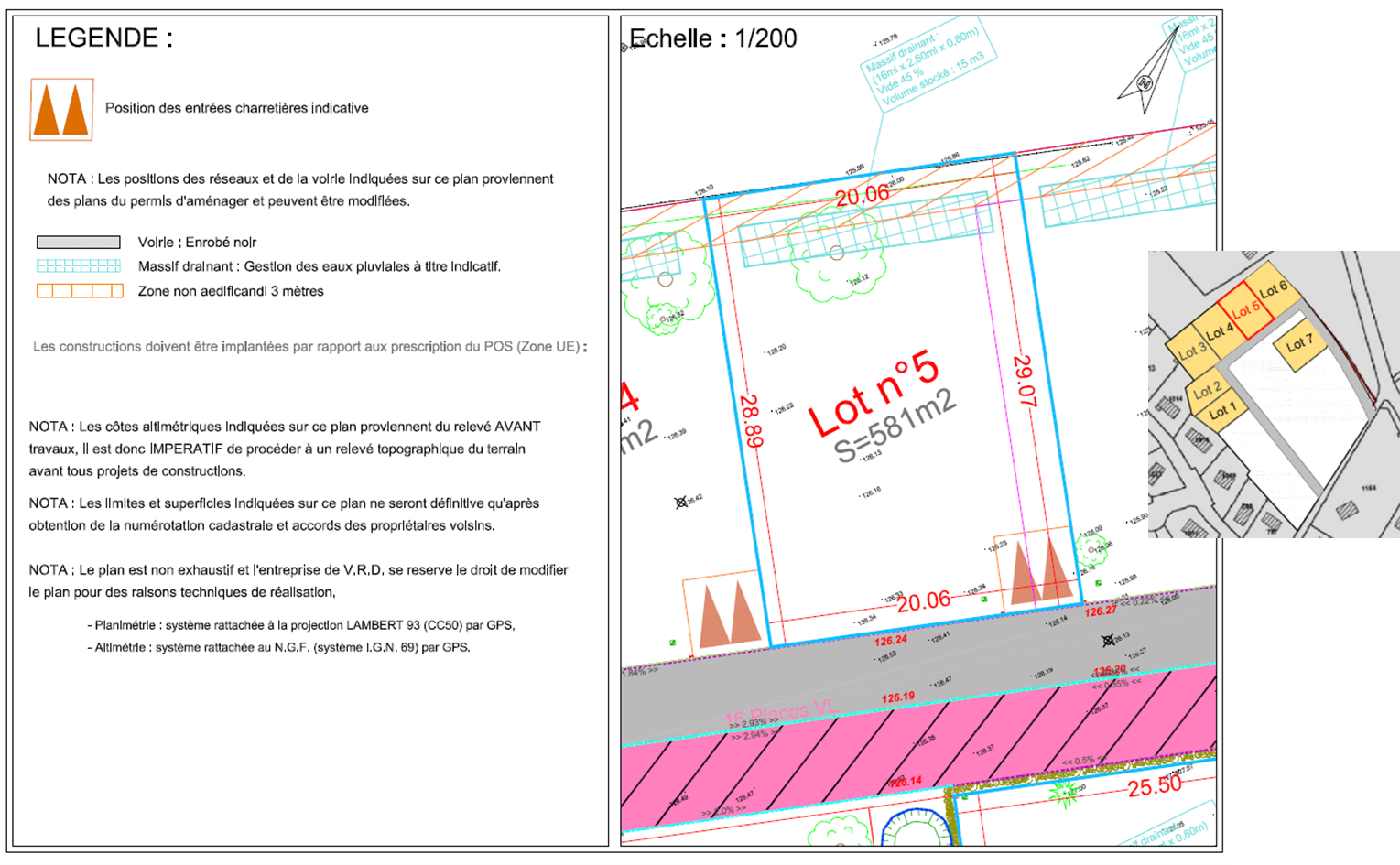Click the red 126.24 elevation on the road
This screenshot has height=865, width=1400.
(x=891, y=640)
